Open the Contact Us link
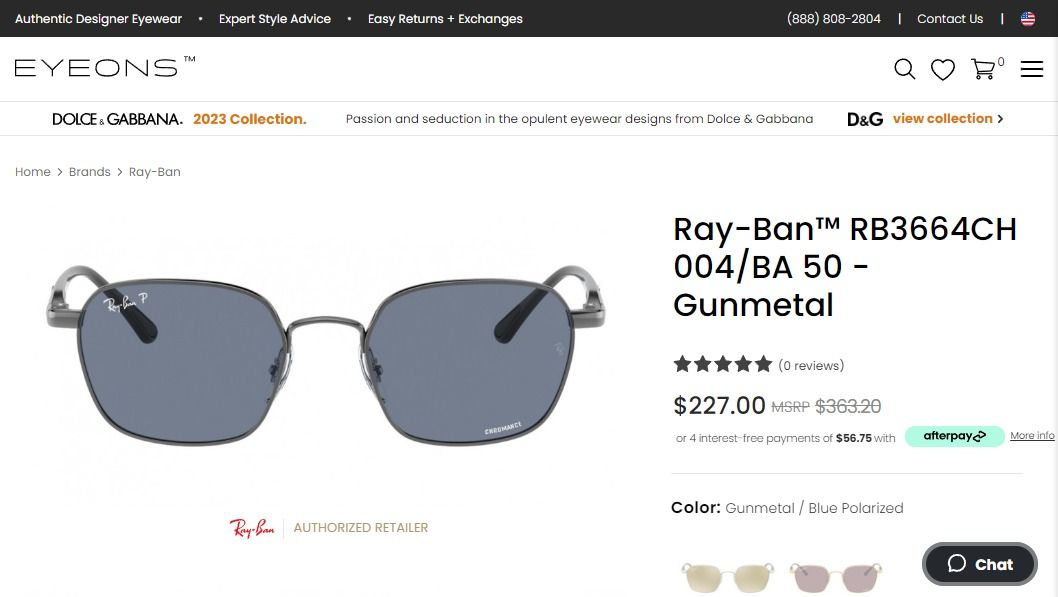The height and width of the screenshot is (597, 1058). [950, 19]
